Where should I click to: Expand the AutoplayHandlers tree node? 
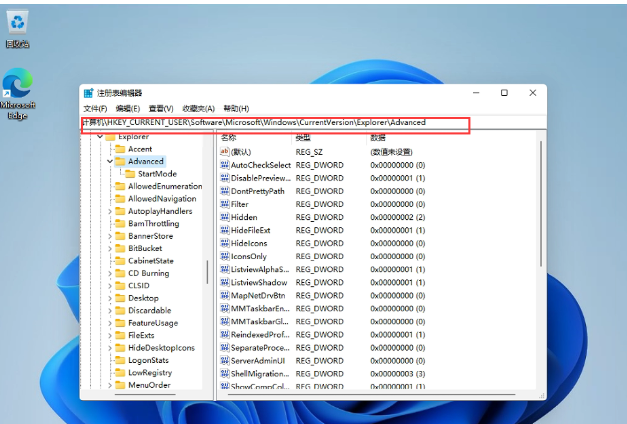click(110, 212)
